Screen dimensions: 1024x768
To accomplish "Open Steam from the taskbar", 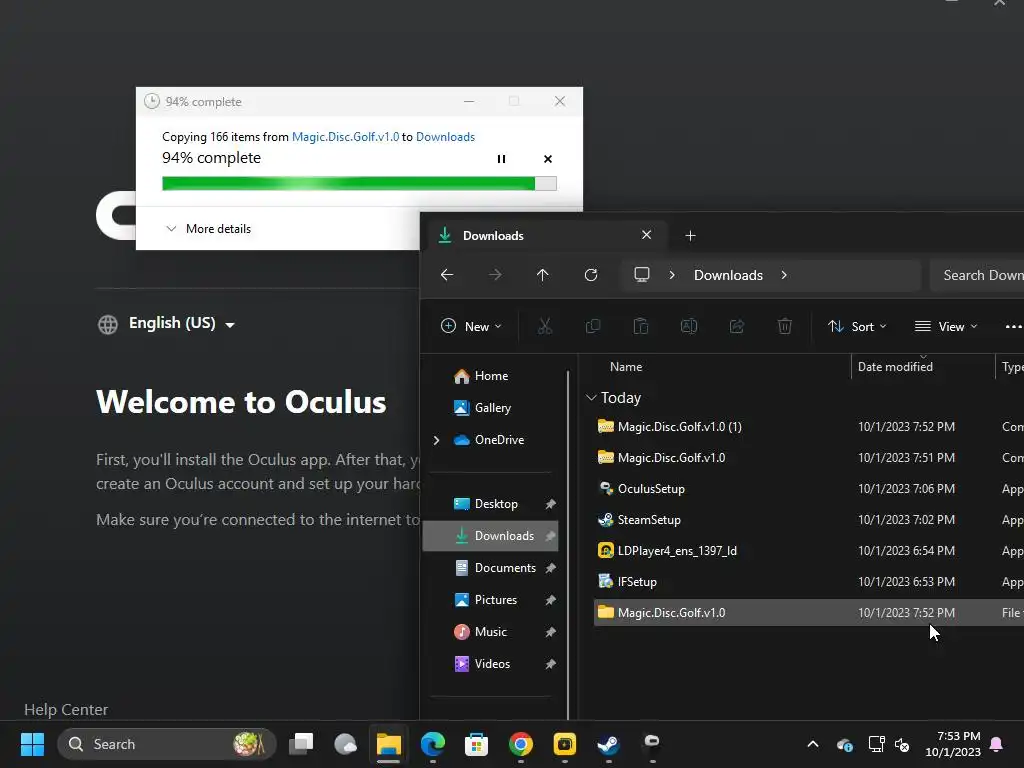I will pos(608,744).
